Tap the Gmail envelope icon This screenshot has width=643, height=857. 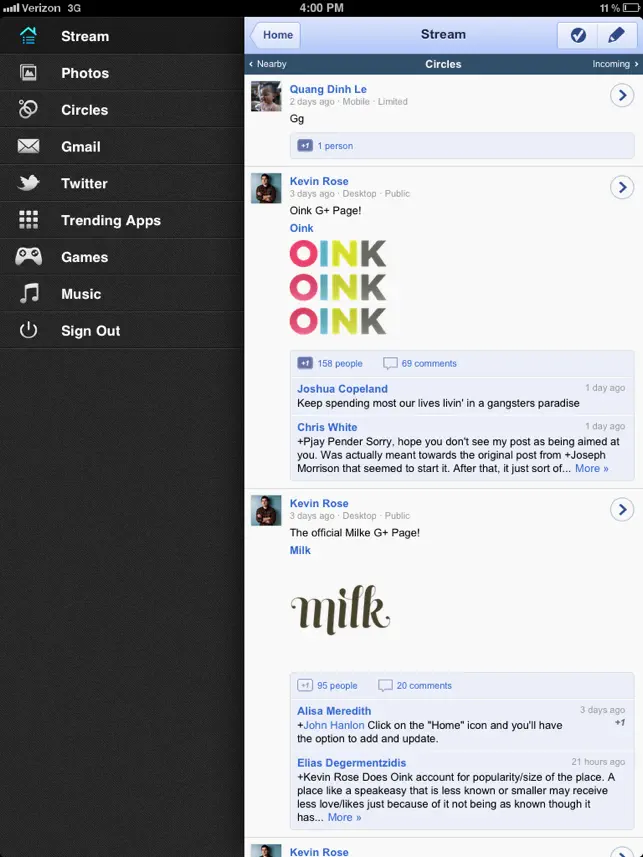[28, 146]
